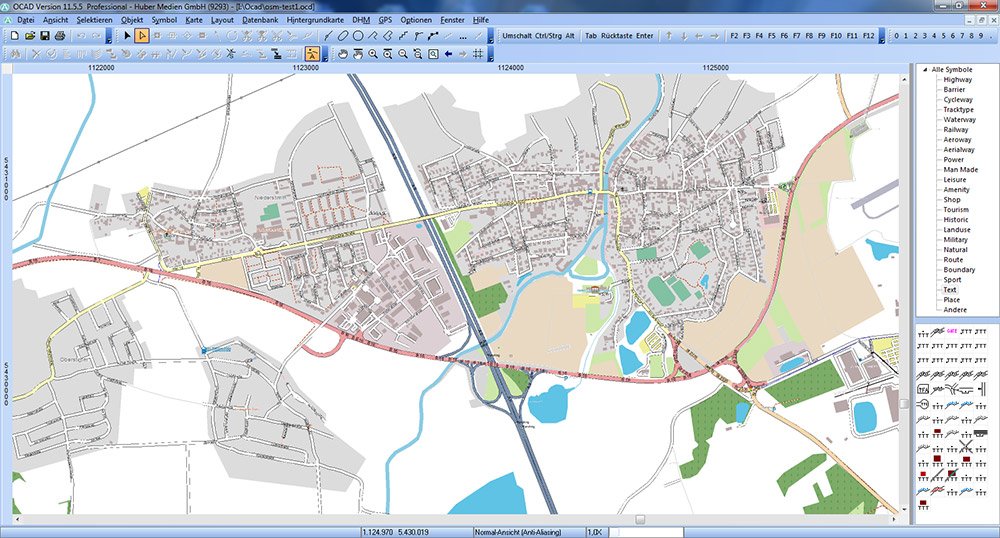Select the Waterway symbol category
1000x538 pixels.
coord(959,120)
